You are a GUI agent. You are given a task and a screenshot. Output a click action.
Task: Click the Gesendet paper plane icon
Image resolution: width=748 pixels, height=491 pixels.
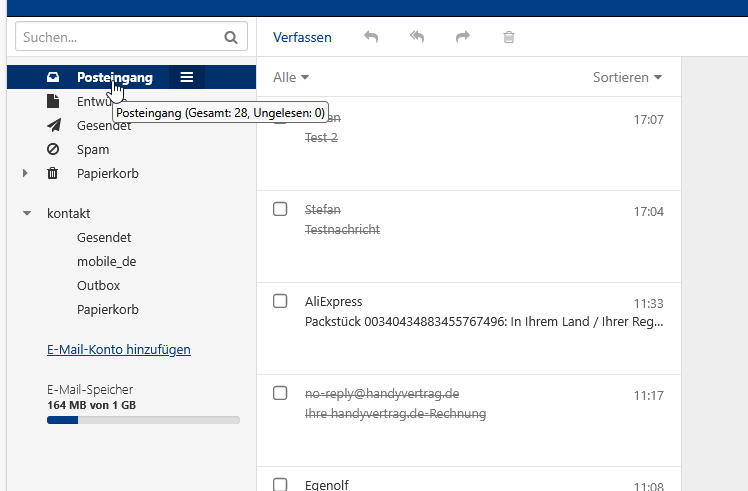[x=53, y=125]
